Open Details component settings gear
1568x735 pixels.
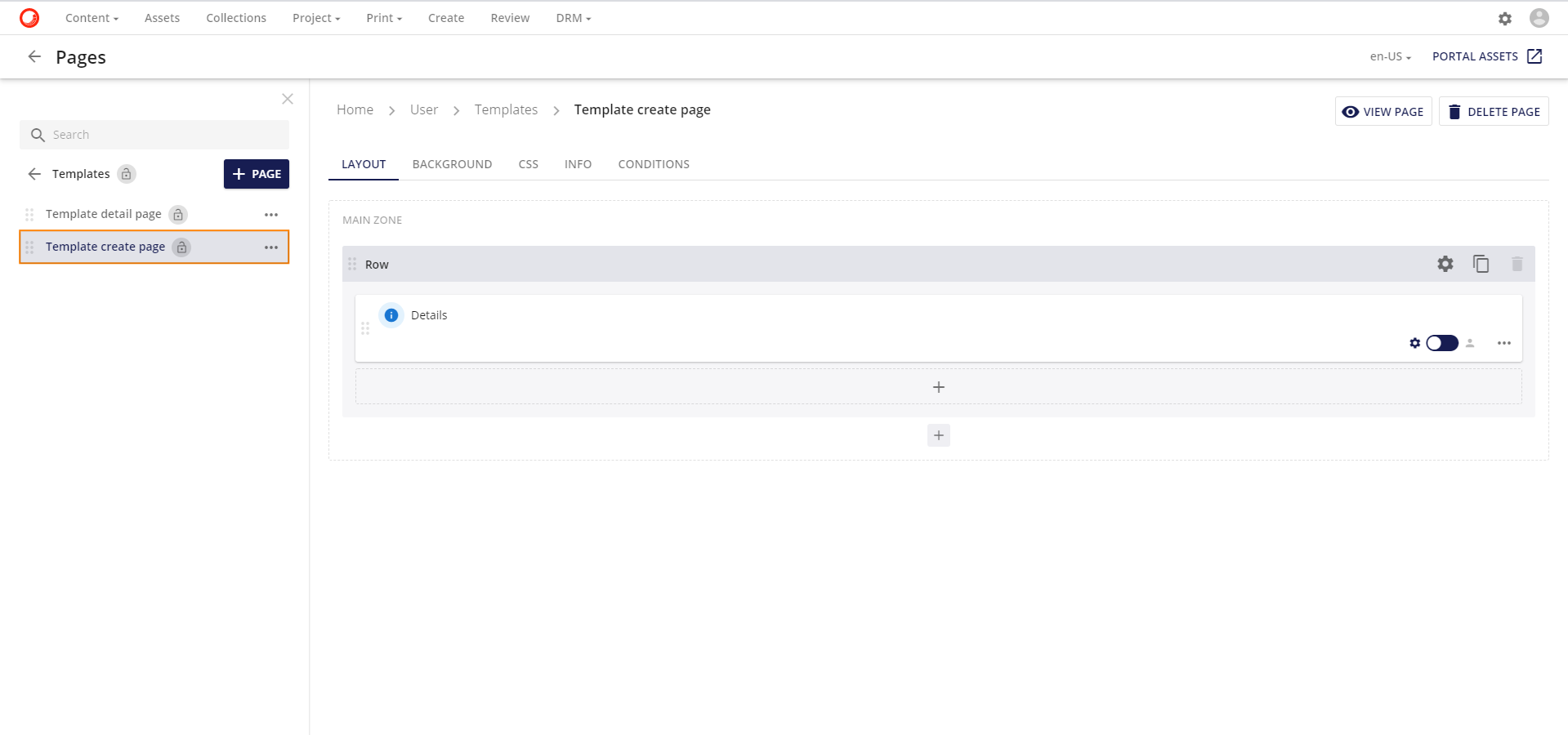(1414, 343)
